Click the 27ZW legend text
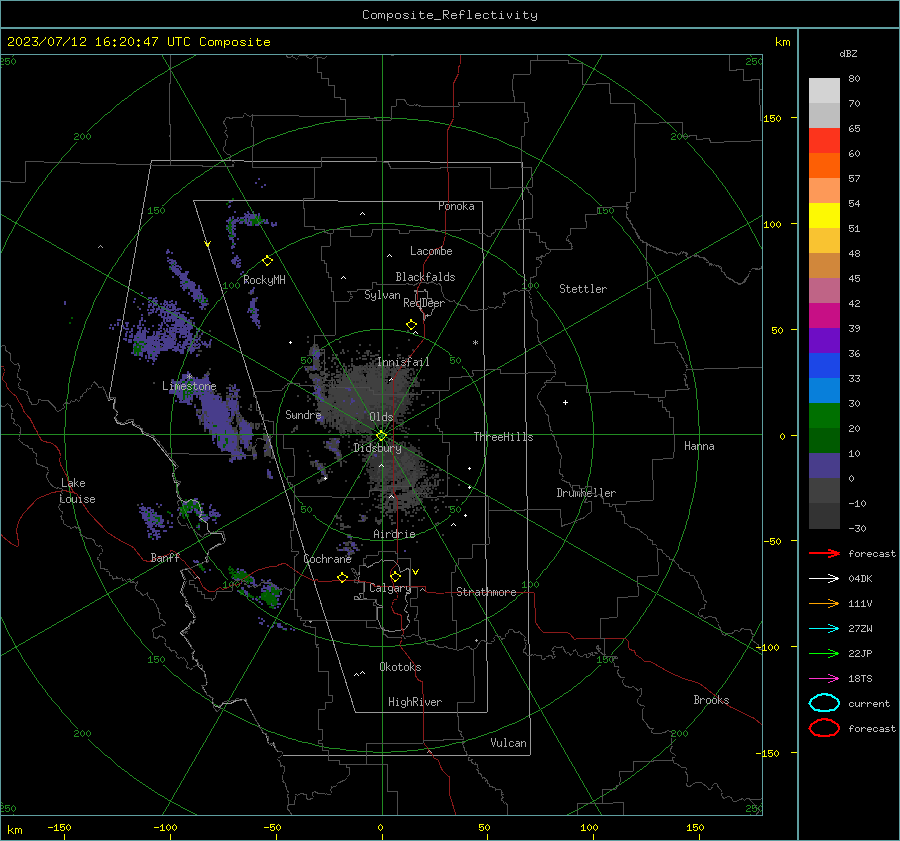This screenshot has width=900, height=841. tap(860, 629)
